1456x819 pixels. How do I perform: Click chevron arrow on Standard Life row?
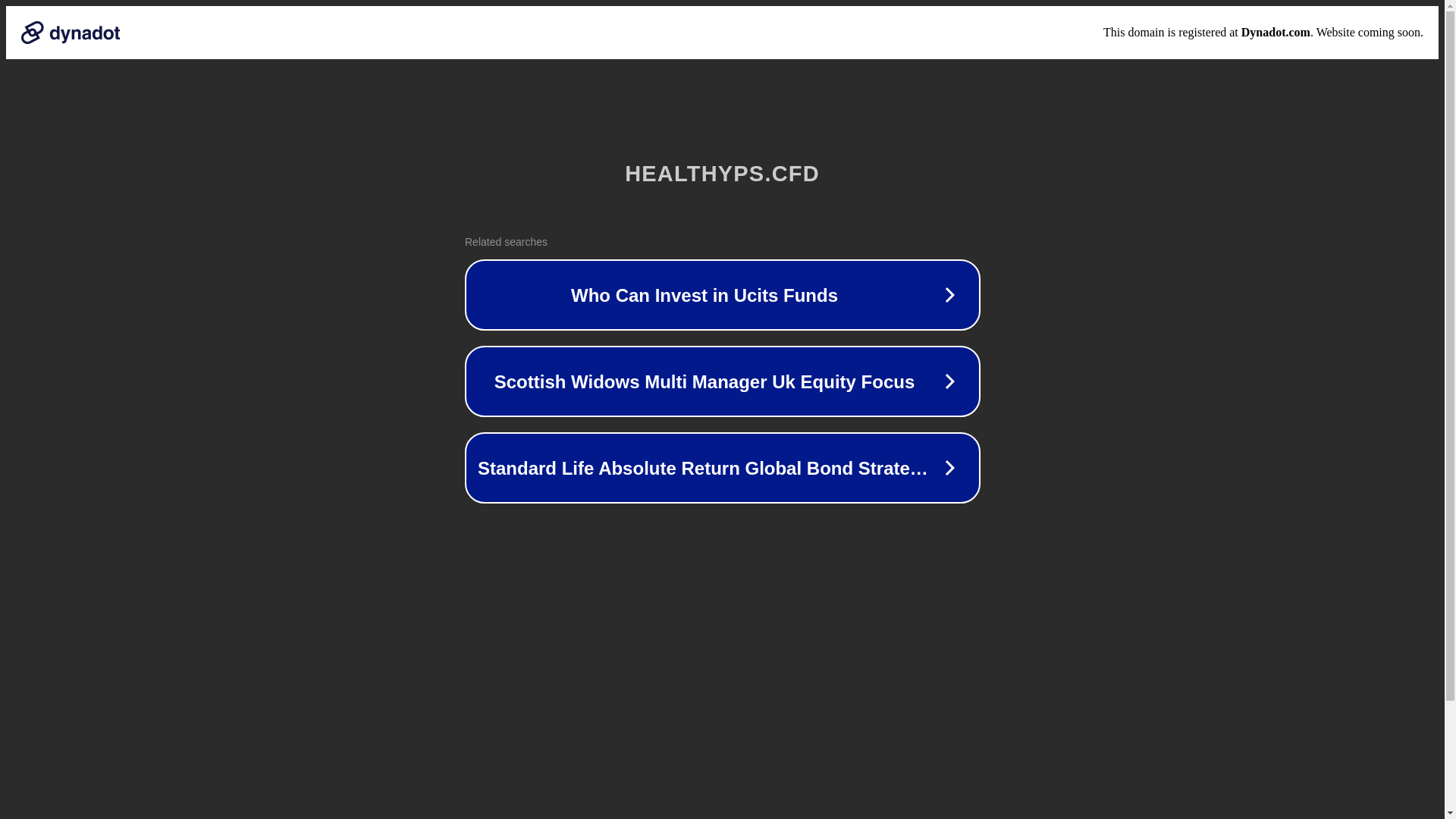(x=949, y=468)
